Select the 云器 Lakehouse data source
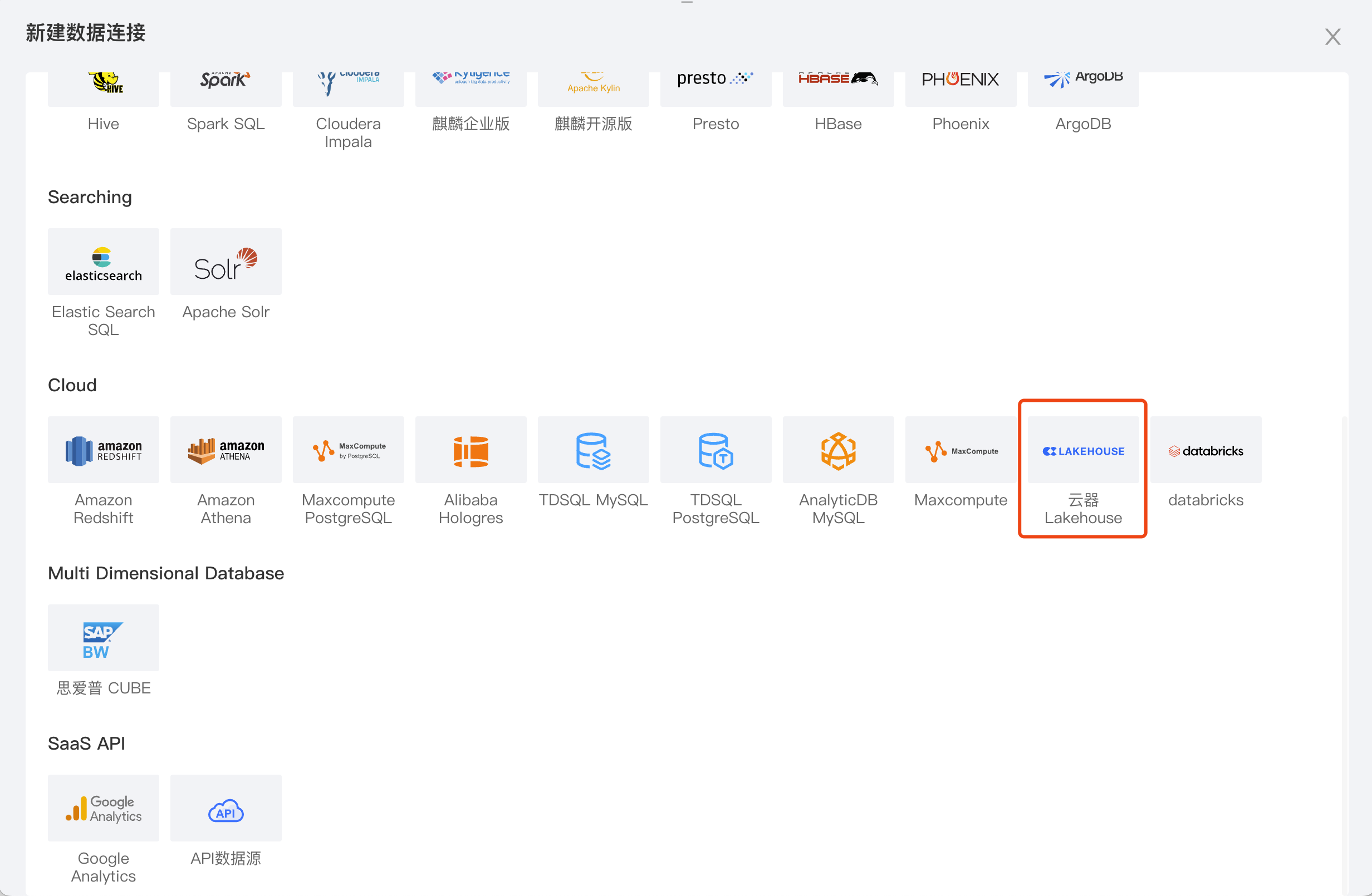1372x896 pixels. [1082, 450]
